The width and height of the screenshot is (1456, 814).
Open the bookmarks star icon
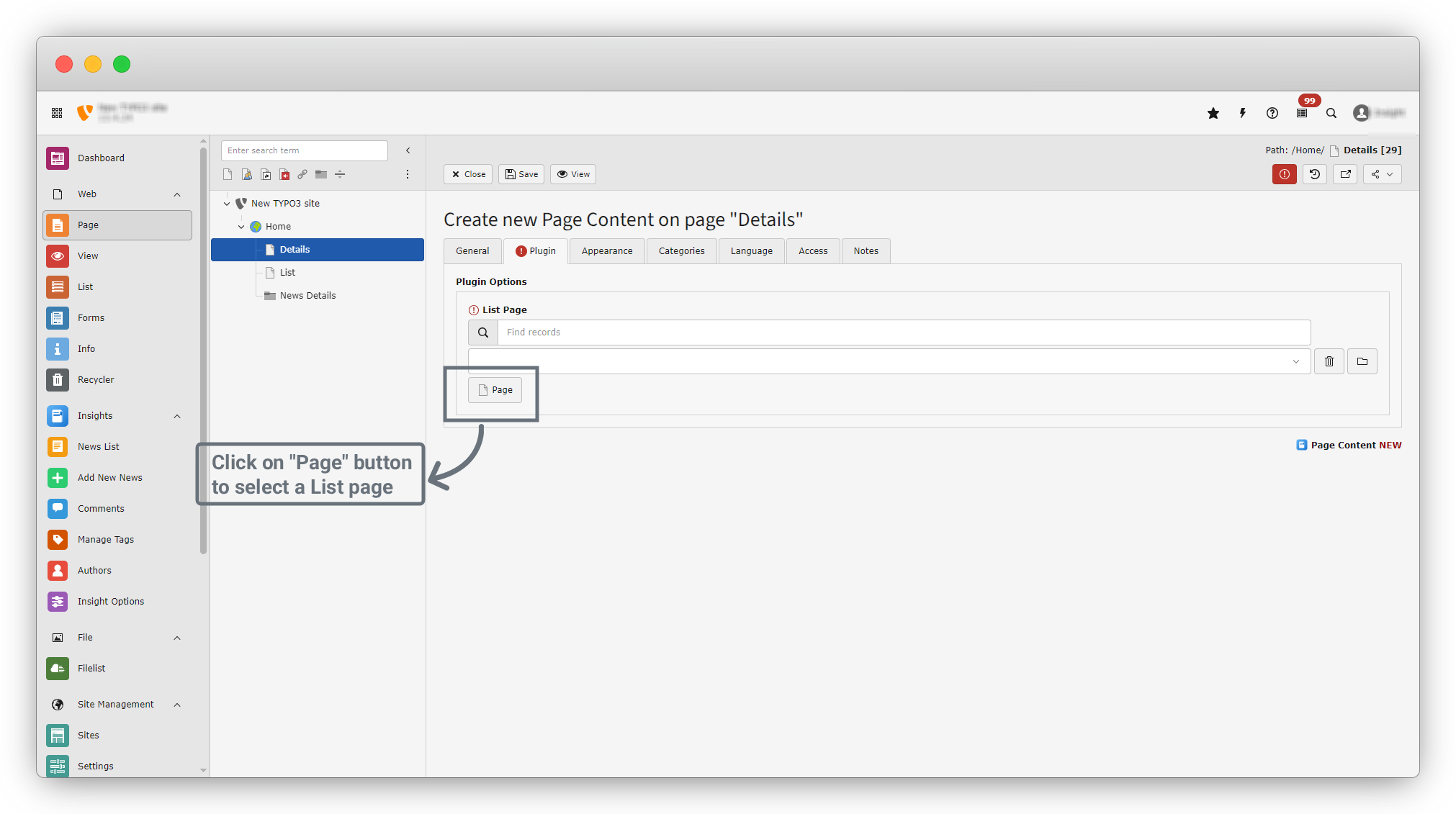click(x=1213, y=113)
